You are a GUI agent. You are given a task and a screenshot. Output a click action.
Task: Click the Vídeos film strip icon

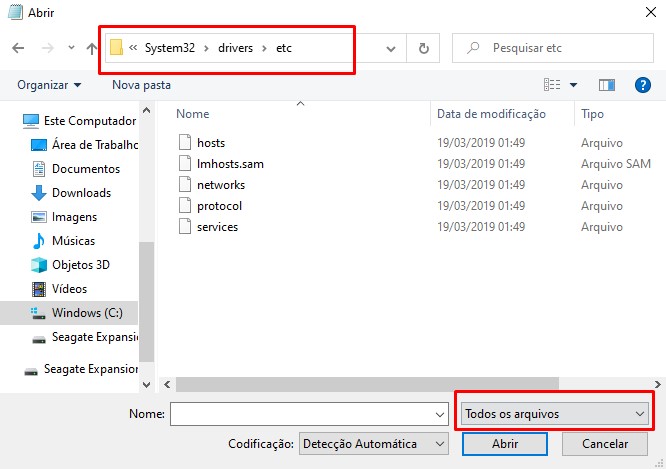pos(39,289)
